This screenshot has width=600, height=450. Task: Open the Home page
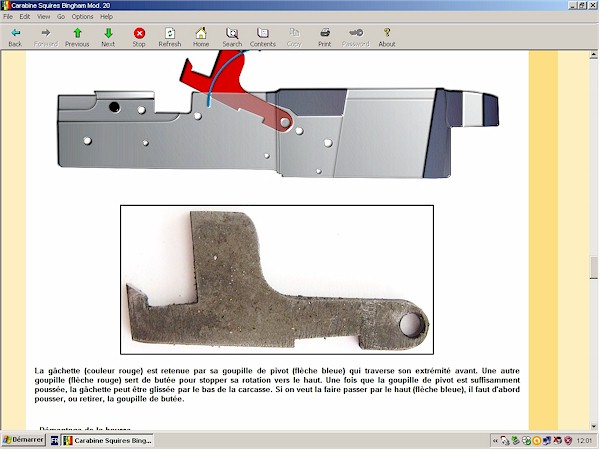(201, 37)
